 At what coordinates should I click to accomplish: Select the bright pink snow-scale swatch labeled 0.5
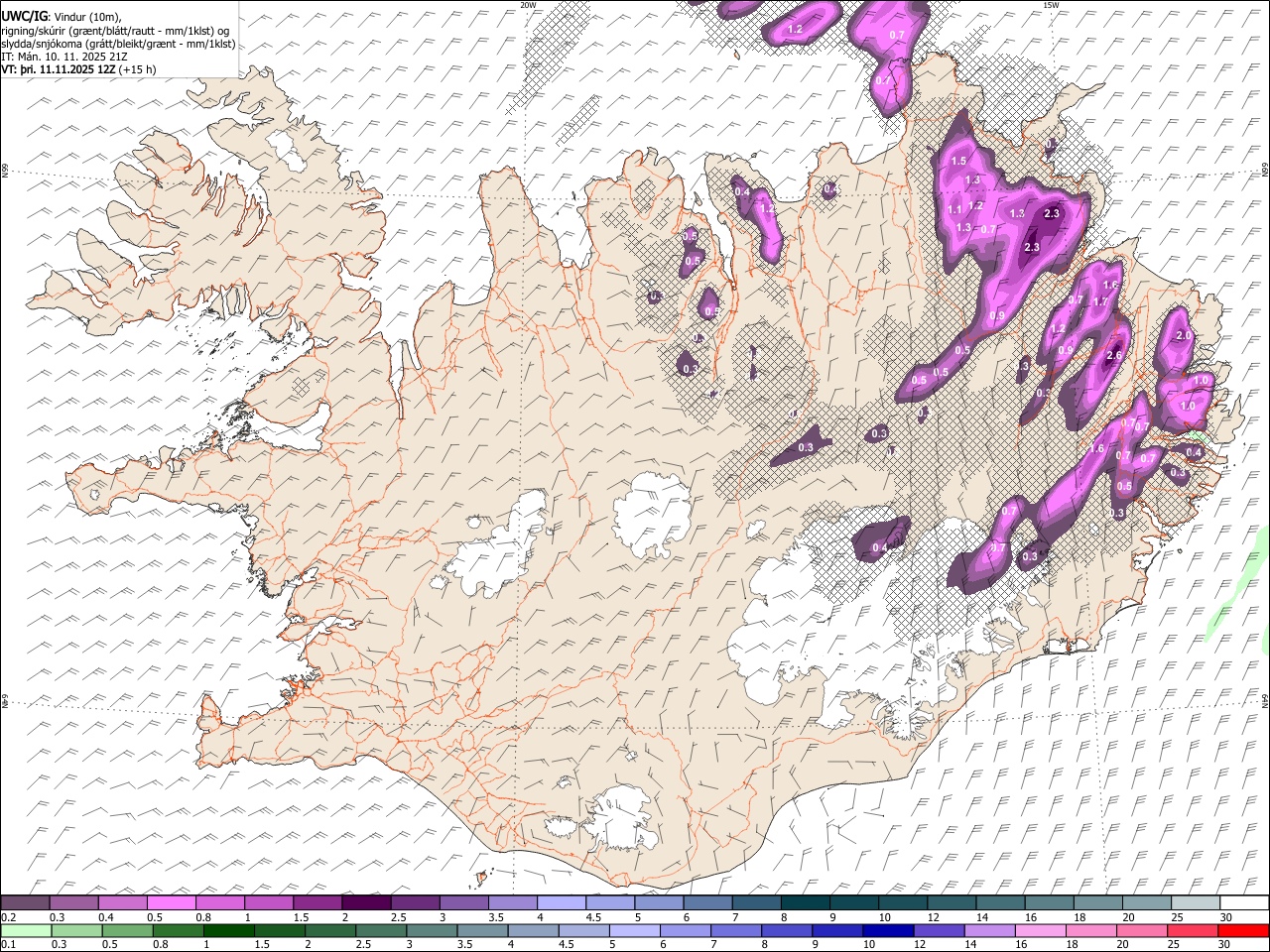click(171, 903)
